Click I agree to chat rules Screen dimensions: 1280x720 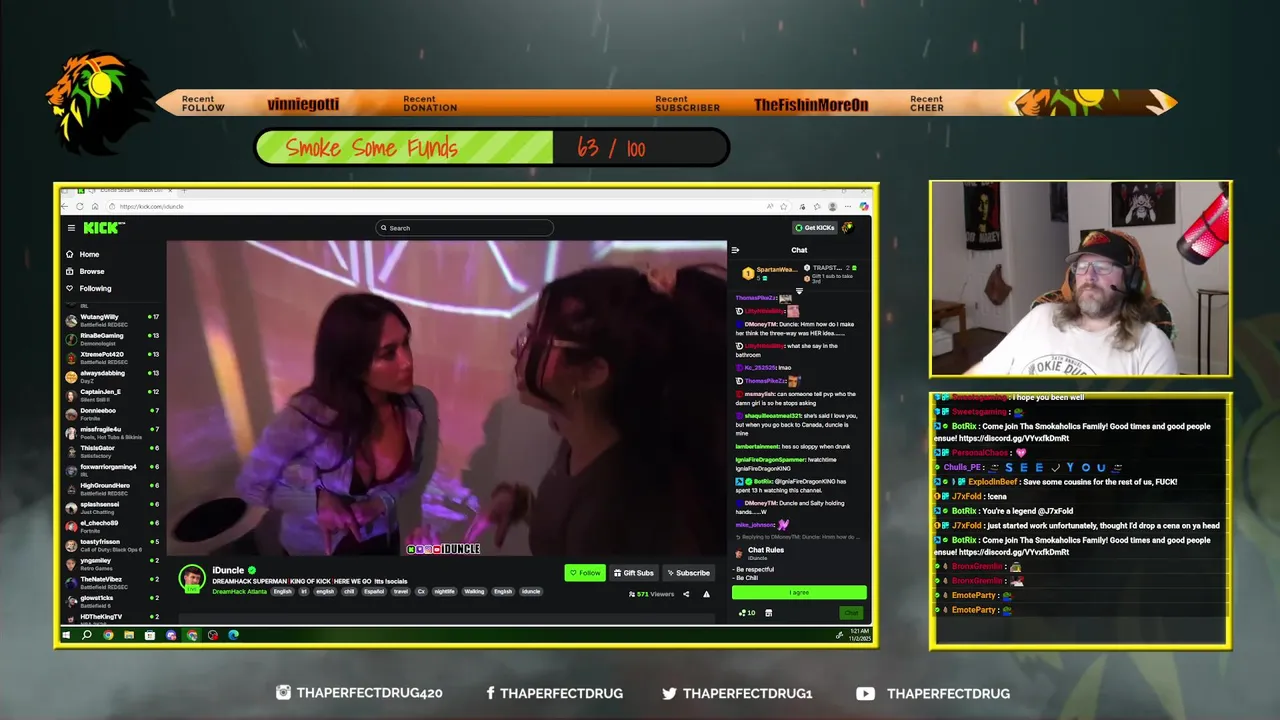point(799,592)
